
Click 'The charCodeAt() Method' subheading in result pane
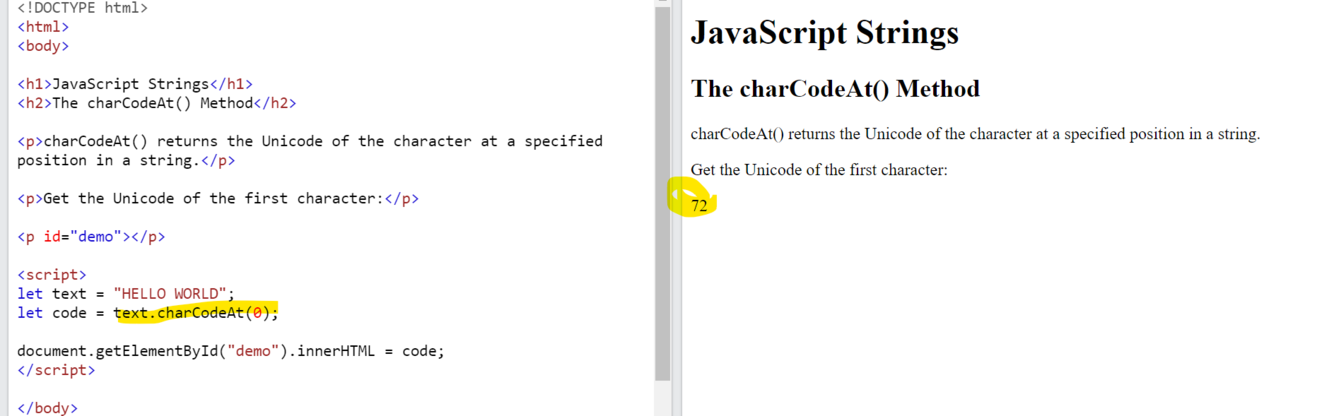coord(836,89)
